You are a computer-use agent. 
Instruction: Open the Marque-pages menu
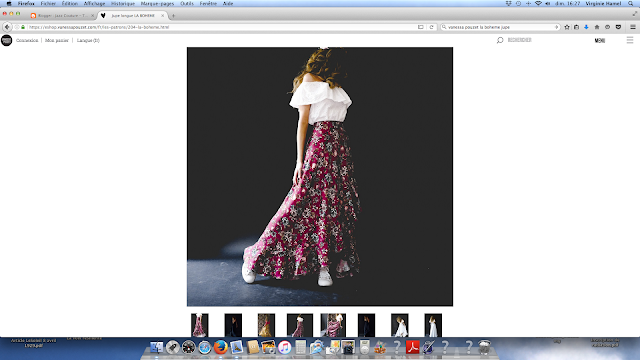[x=157, y=3]
